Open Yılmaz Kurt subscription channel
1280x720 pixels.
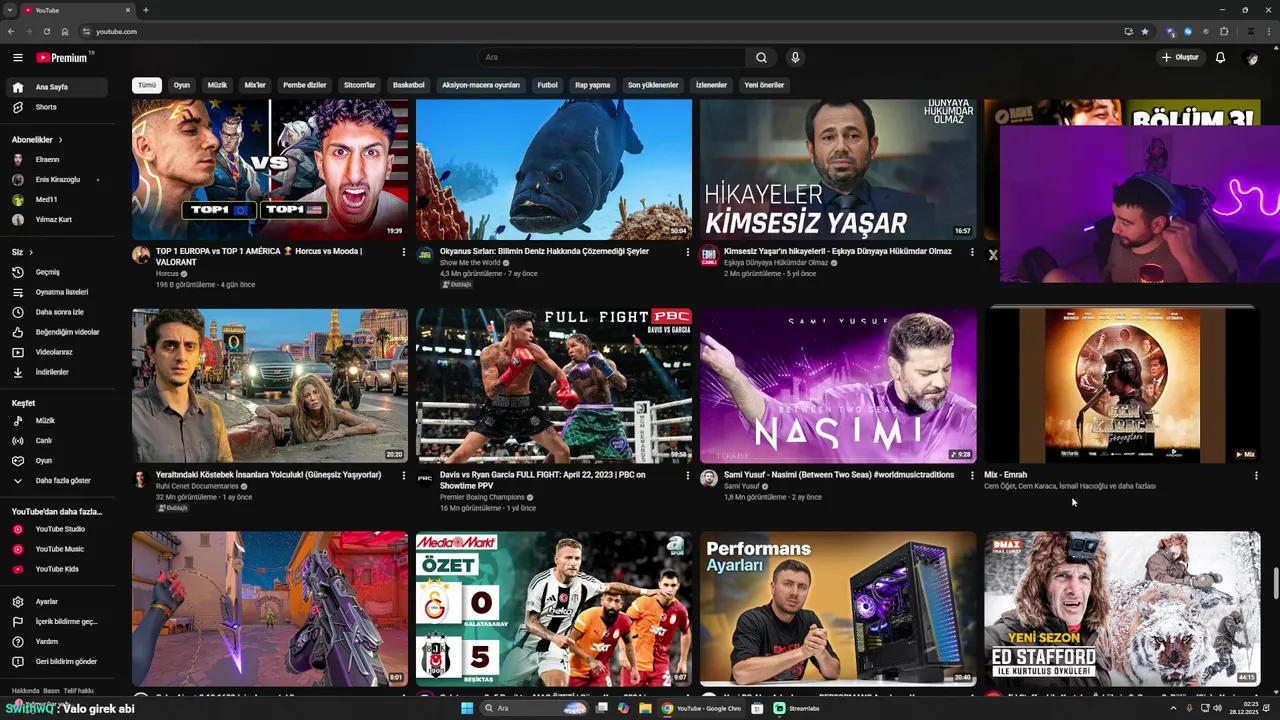pos(56,219)
